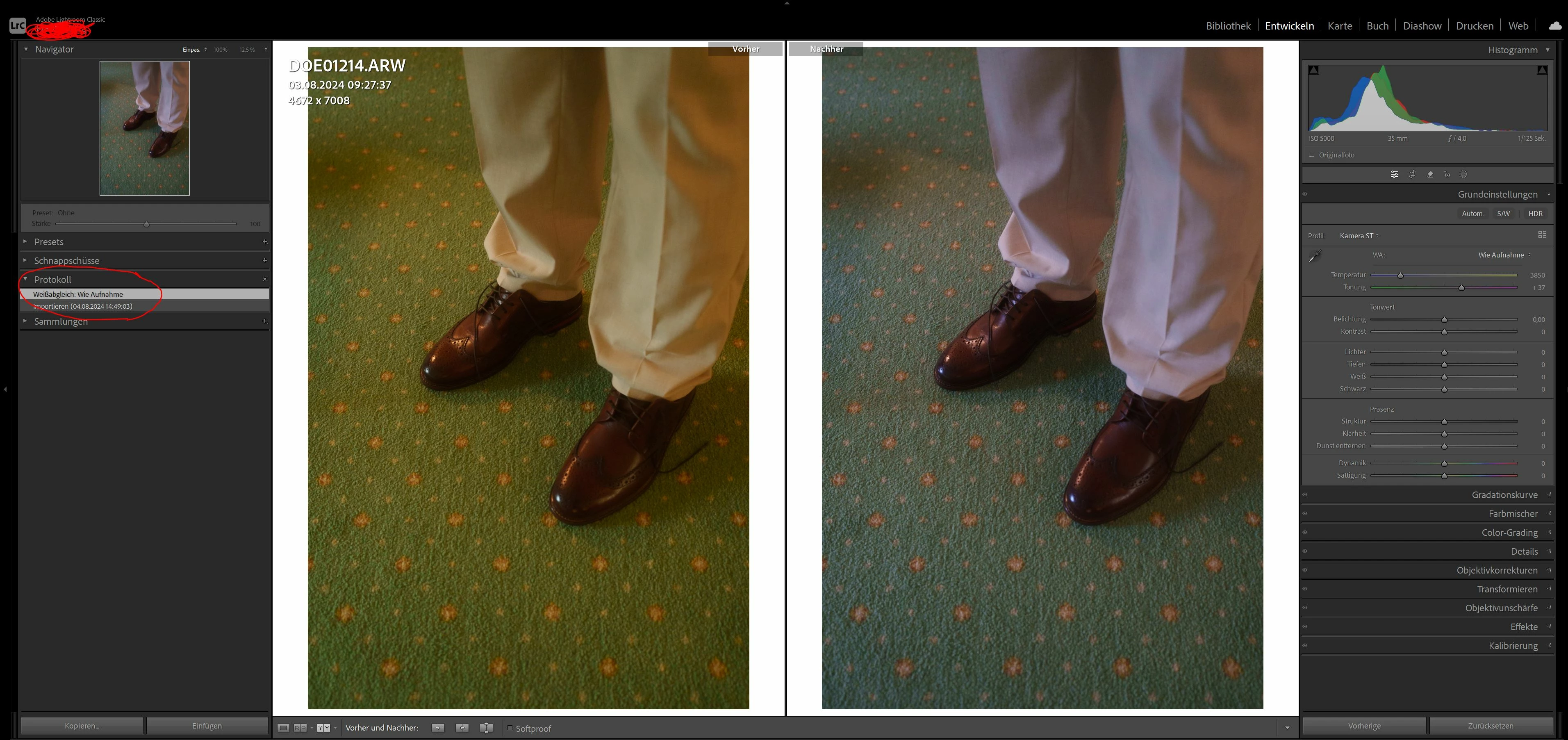Expand the Presets panel
1568x740 pixels.
pyautogui.click(x=49, y=242)
